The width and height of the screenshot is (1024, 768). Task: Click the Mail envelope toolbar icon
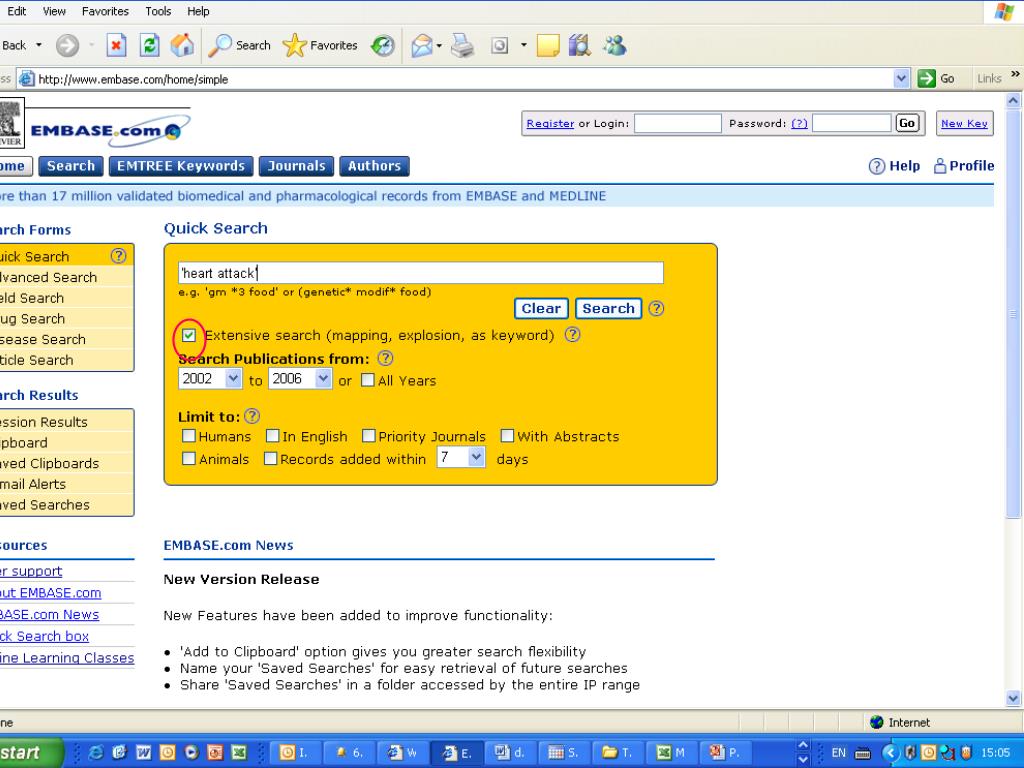tap(422, 45)
